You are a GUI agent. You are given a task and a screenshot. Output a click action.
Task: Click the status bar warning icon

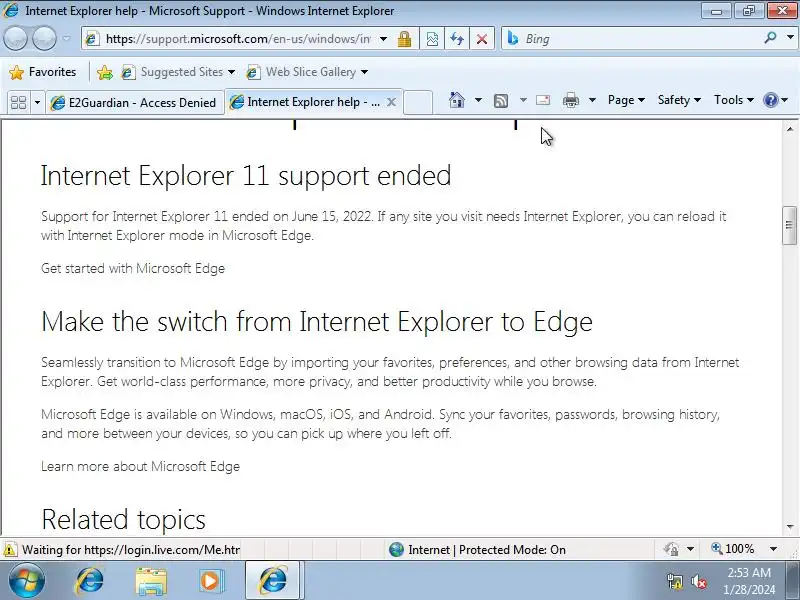[x=9, y=549]
